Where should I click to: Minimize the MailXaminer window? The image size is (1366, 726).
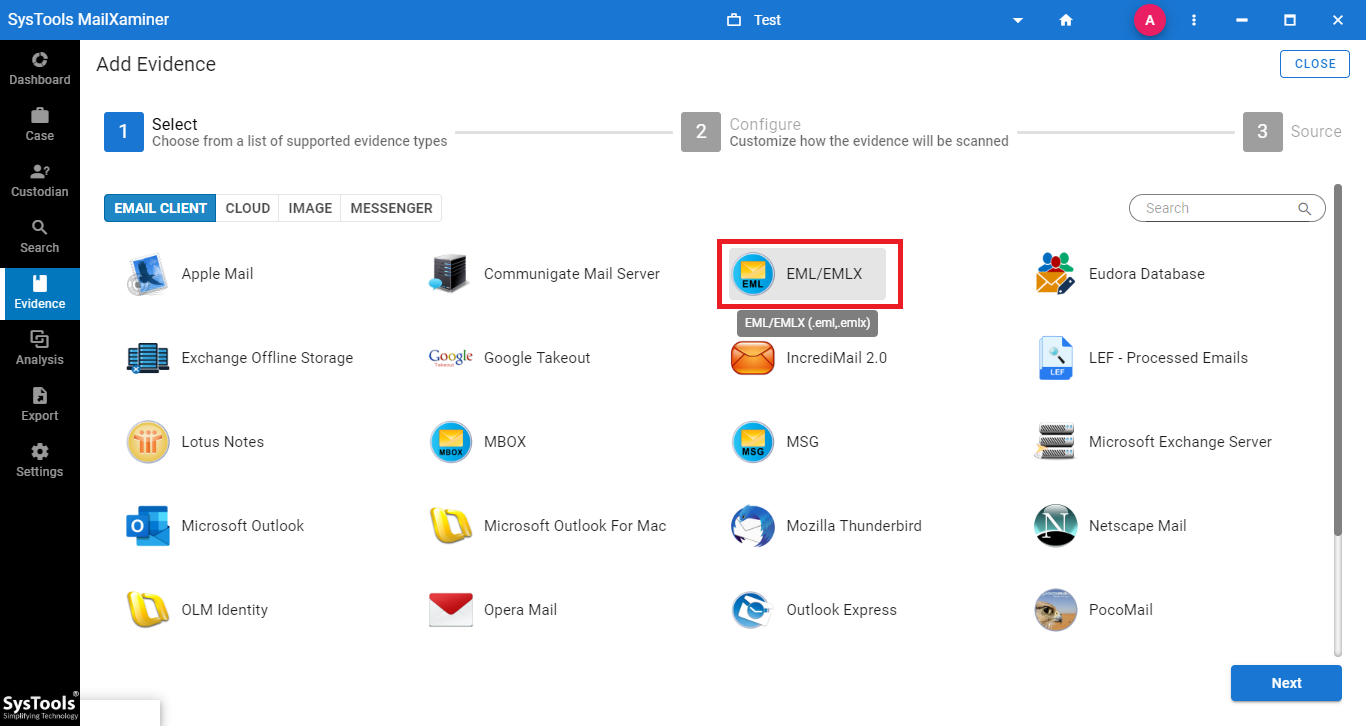click(x=1242, y=20)
